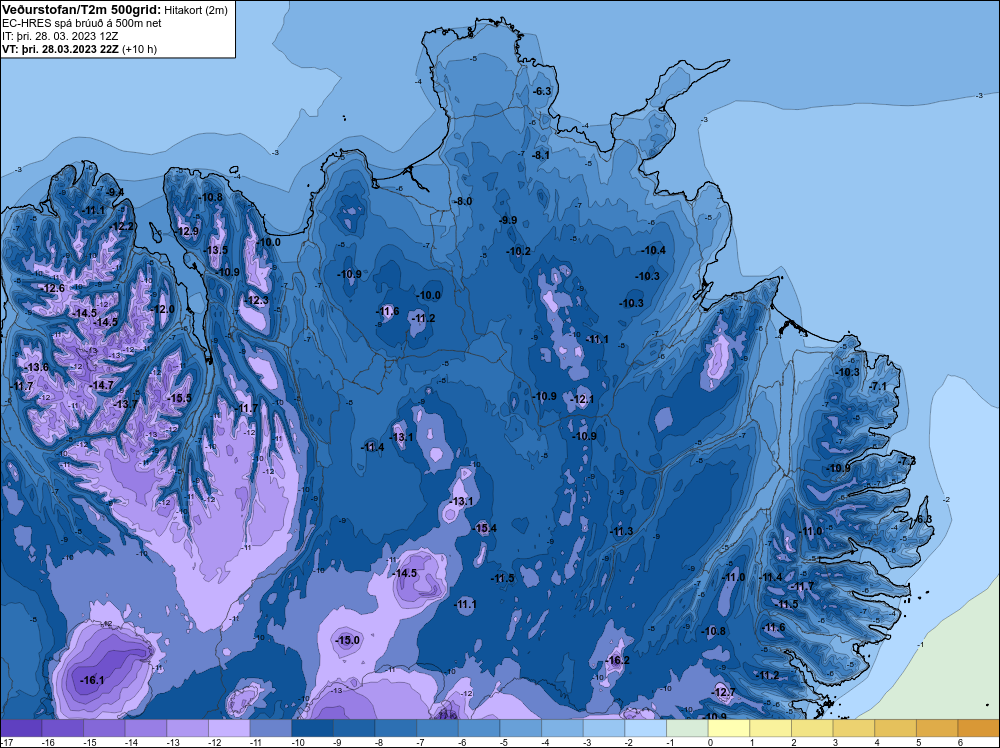Click the -15.4 temperature label
The width and height of the screenshot is (1000, 748).
click(x=485, y=528)
